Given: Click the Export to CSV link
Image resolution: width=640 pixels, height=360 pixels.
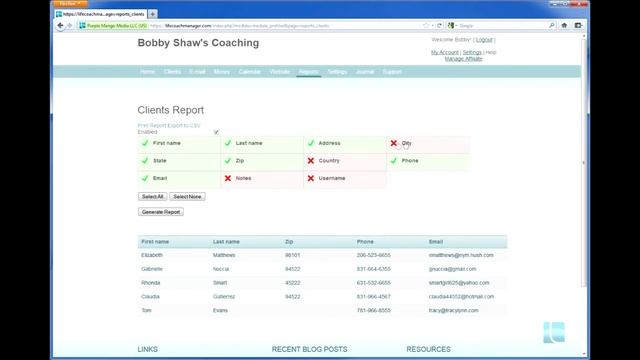Looking at the screenshot, I should [184, 126].
